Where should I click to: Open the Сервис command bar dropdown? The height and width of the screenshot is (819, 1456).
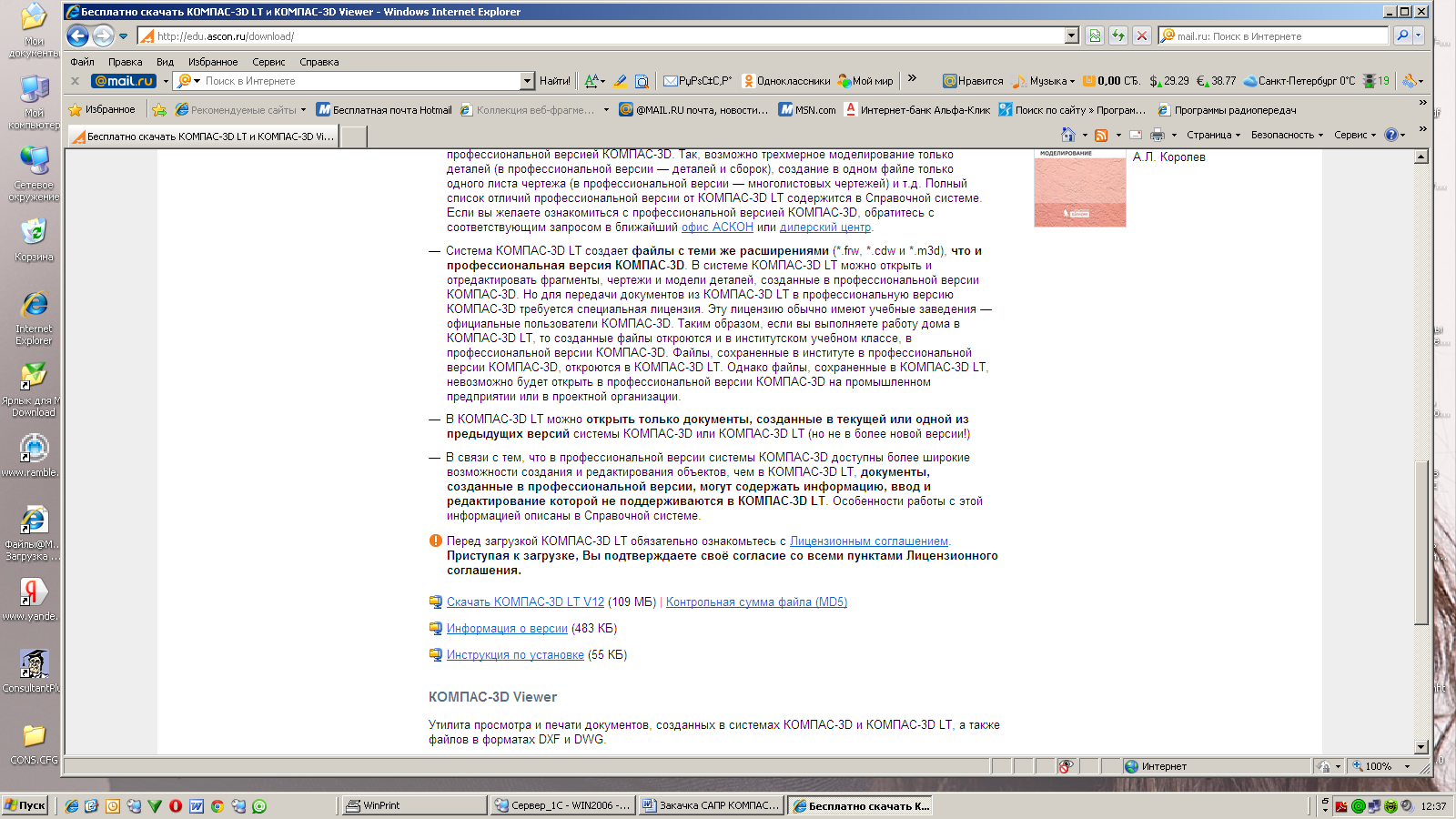(1355, 135)
